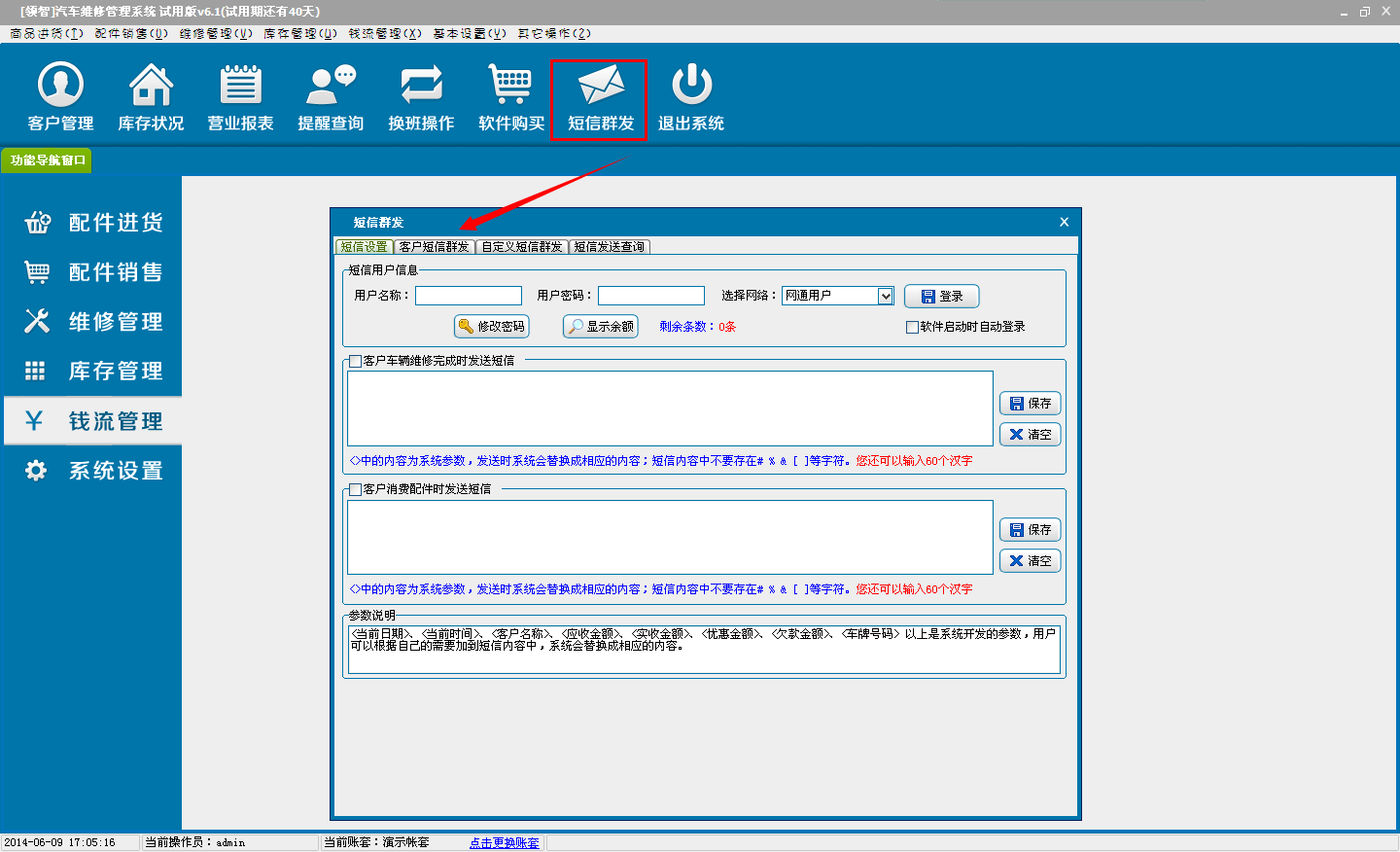
Task: Select 钱流管理 in left sidebar
Action: tap(93, 421)
